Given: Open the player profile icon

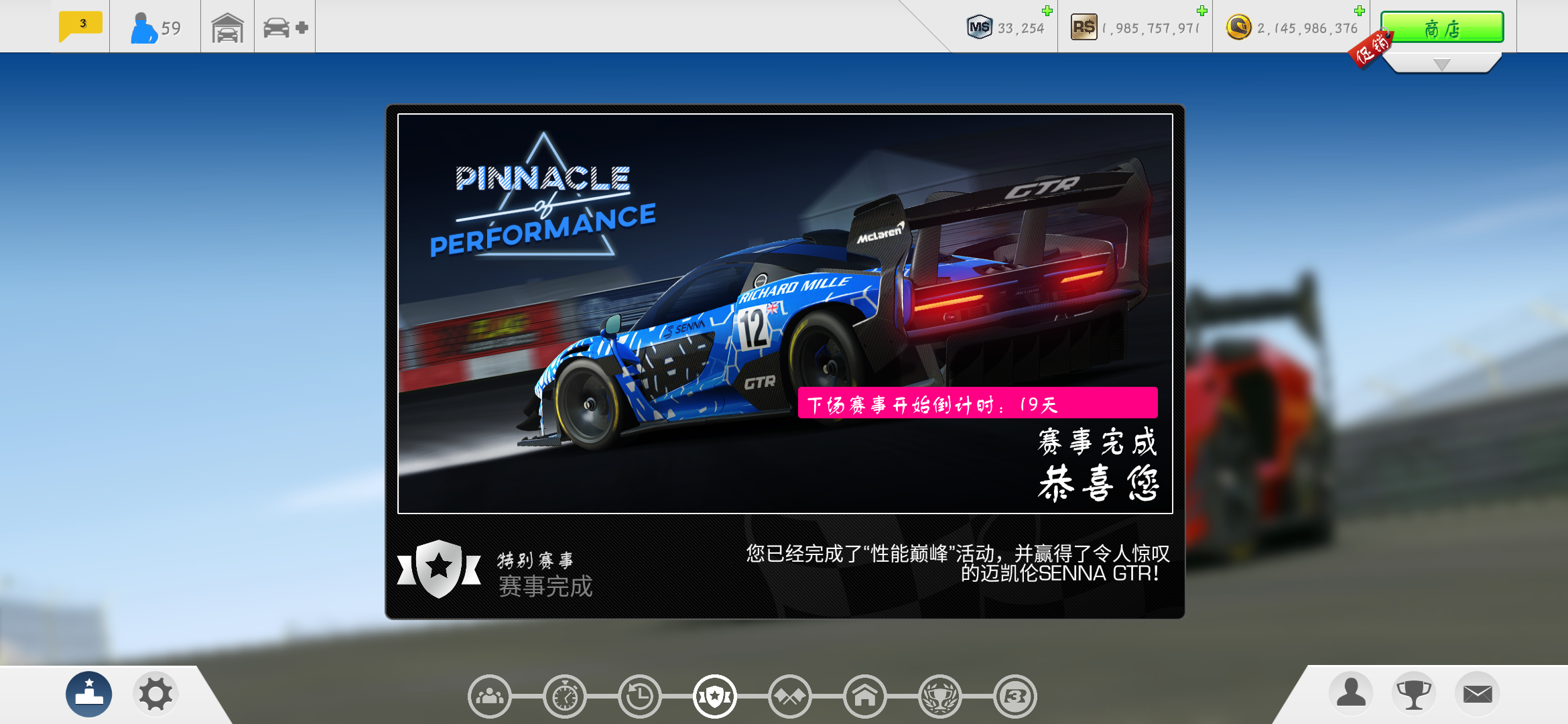Looking at the screenshot, I should click(x=1351, y=693).
